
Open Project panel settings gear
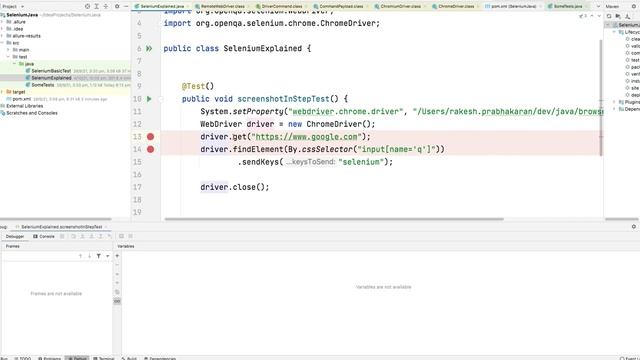117,6
